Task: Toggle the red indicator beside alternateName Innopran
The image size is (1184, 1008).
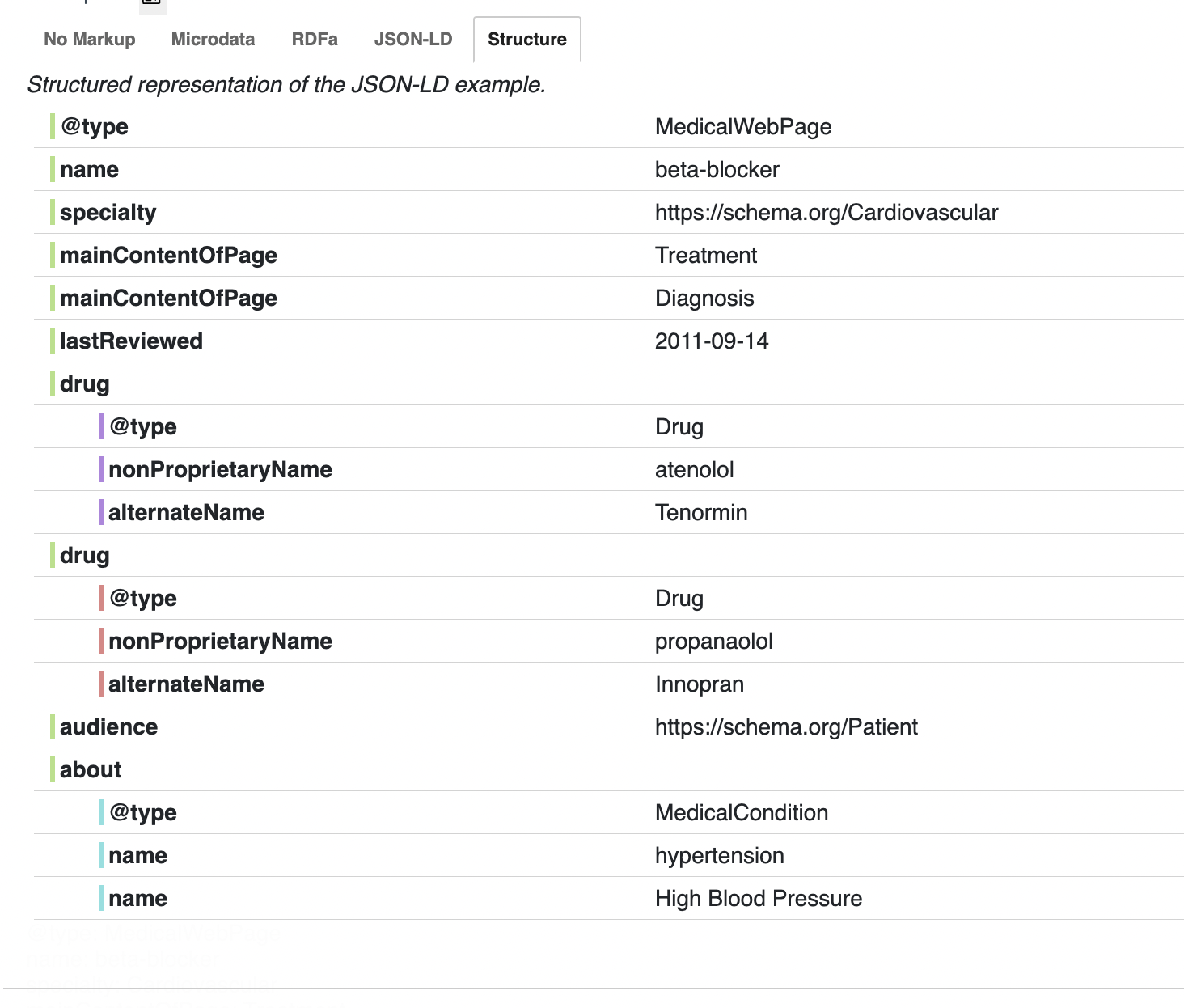Action: pos(101,684)
